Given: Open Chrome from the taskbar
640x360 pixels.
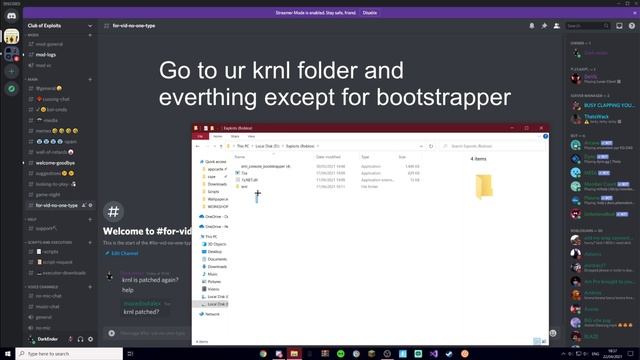Looking at the screenshot, I should 263,353.
